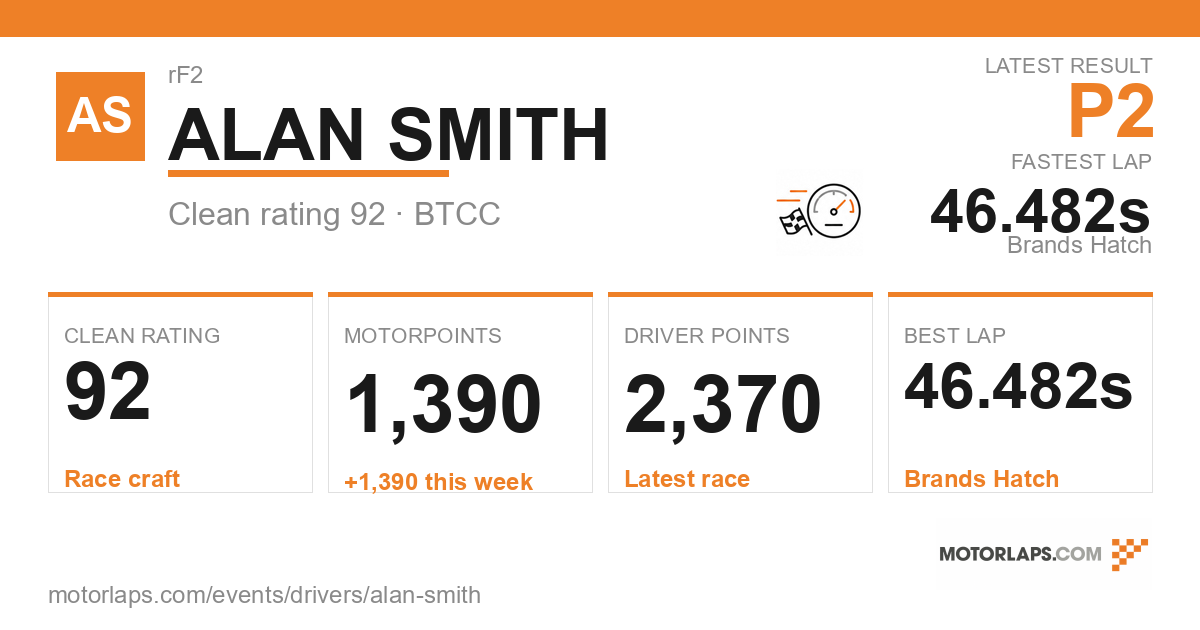Click the ALAN SMITH driver name heading
Viewport: 1200px width, 630px height.
point(389,135)
